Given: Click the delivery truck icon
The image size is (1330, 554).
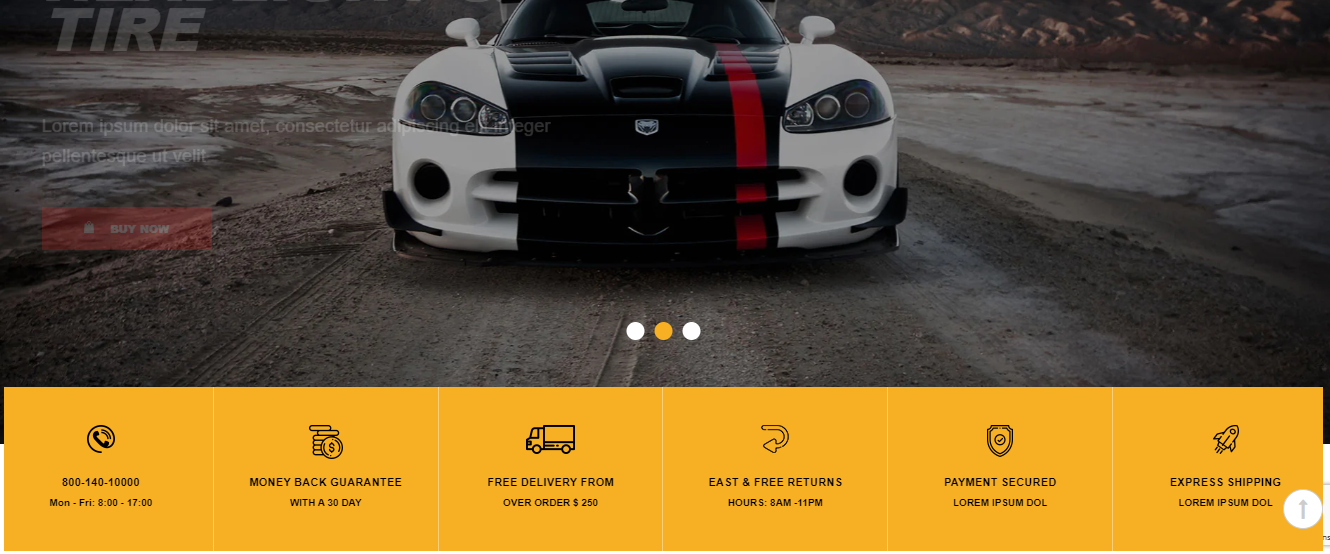Looking at the screenshot, I should [x=550, y=439].
